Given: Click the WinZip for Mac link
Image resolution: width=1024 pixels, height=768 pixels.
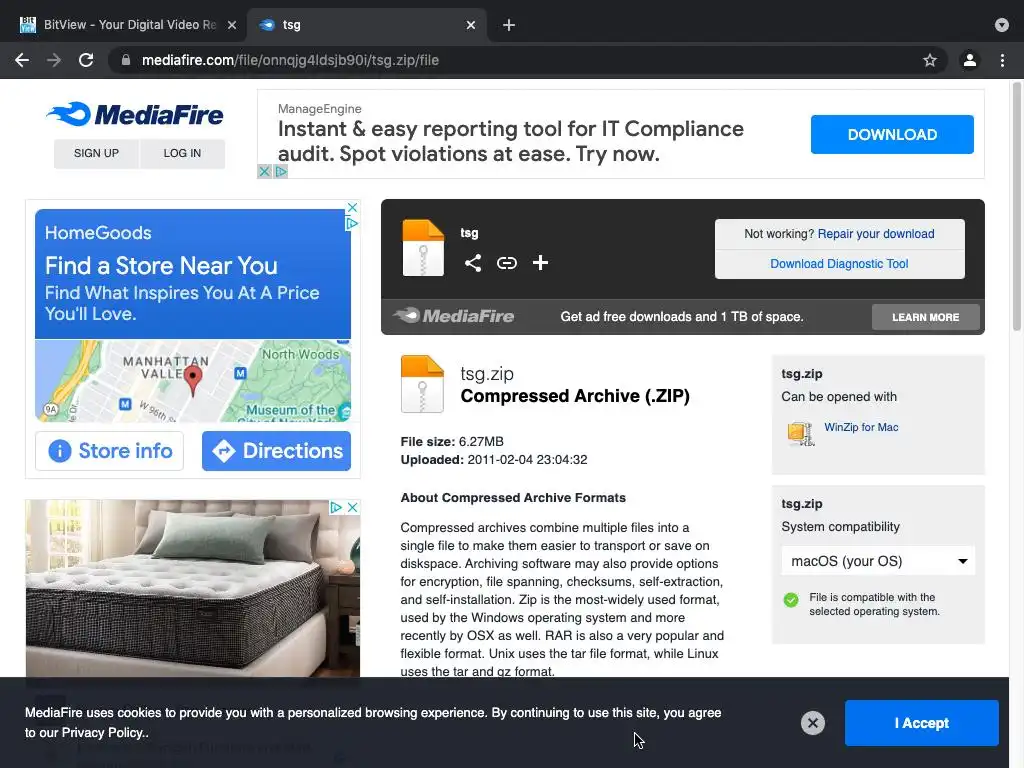Looking at the screenshot, I should coord(861,427).
